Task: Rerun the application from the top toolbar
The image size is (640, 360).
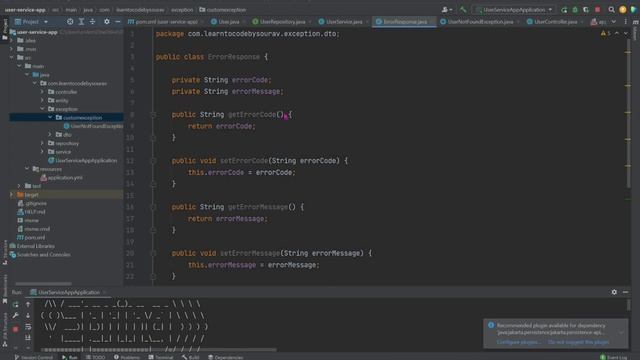Action: click(564, 9)
